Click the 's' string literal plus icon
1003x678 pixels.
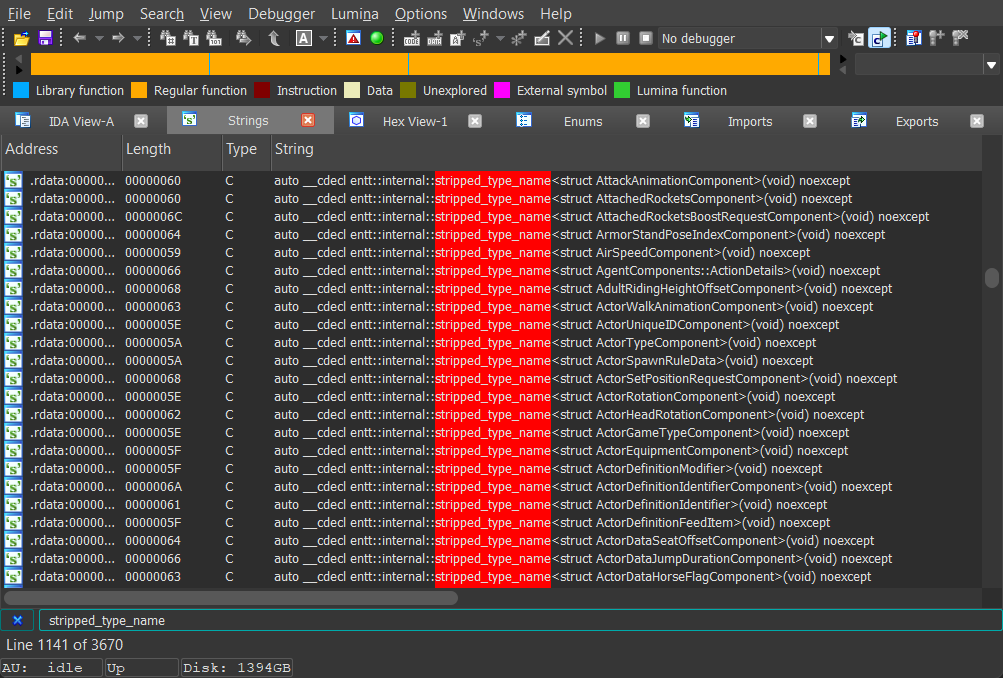pyautogui.click(x=480, y=38)
